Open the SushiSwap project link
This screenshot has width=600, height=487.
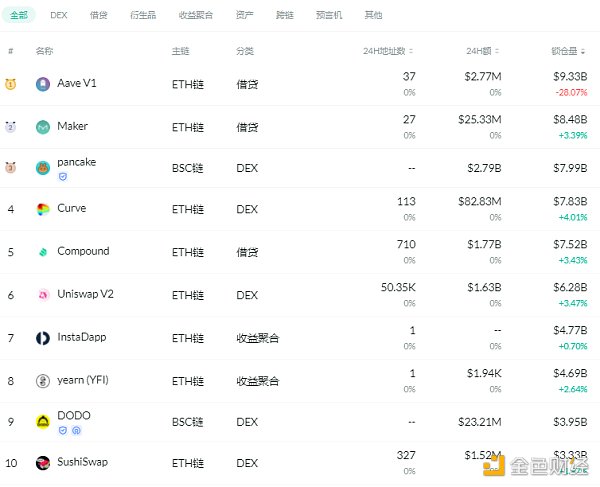tap(82, 462)
